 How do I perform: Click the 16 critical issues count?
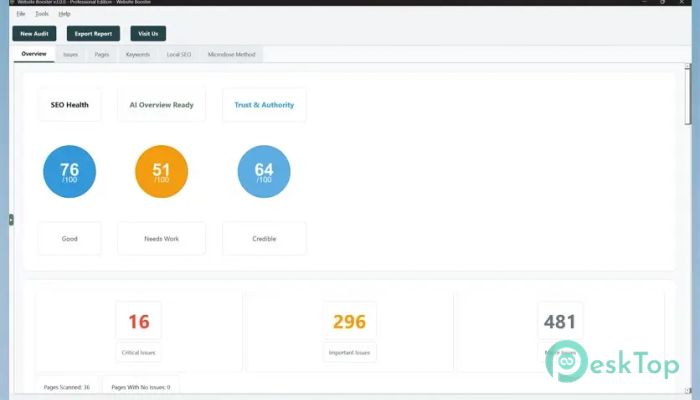(x=139, y=321)
